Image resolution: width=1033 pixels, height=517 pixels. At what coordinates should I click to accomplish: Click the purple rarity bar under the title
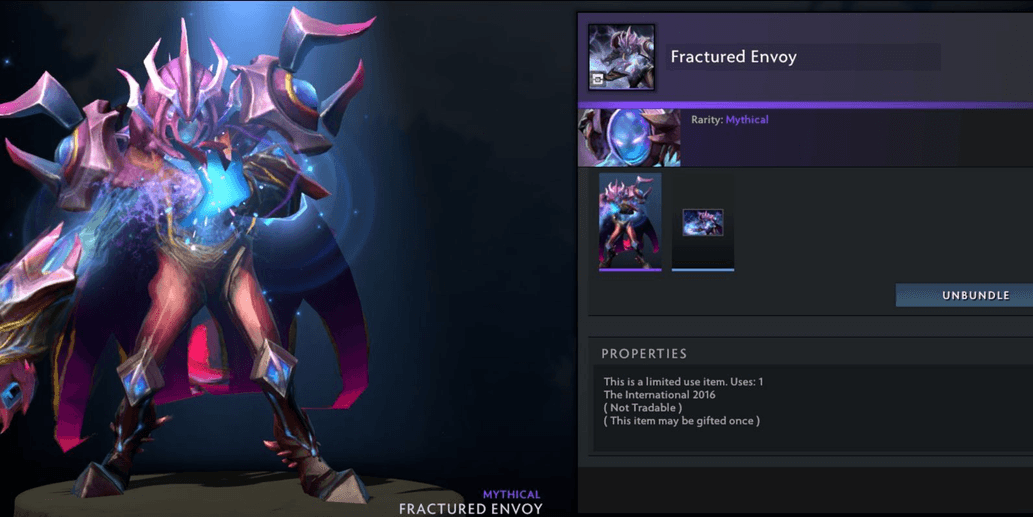pyautogui.click(x=805, y=105)
